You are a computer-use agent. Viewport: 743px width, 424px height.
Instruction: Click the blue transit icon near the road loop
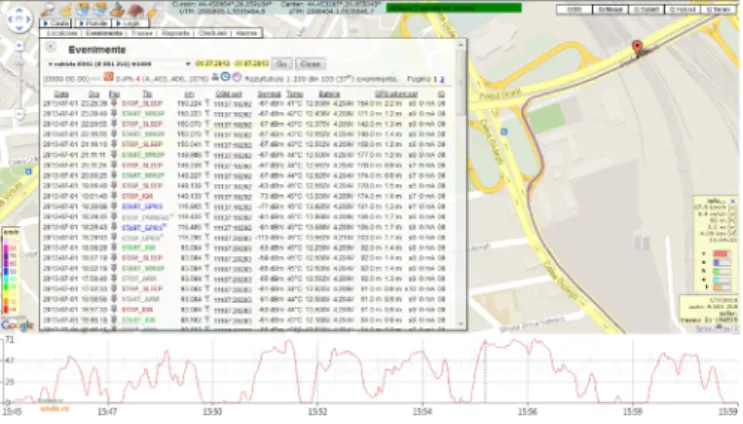504,132
